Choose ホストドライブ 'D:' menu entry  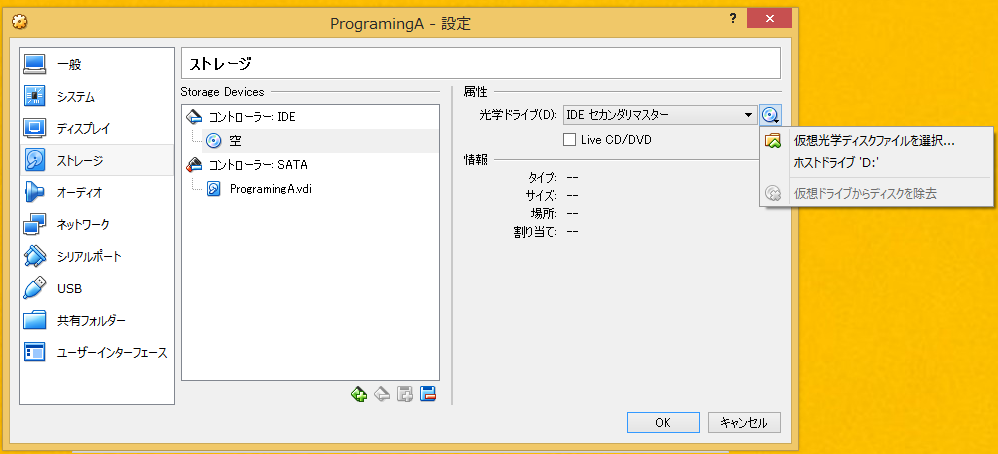tap(876, 163)
